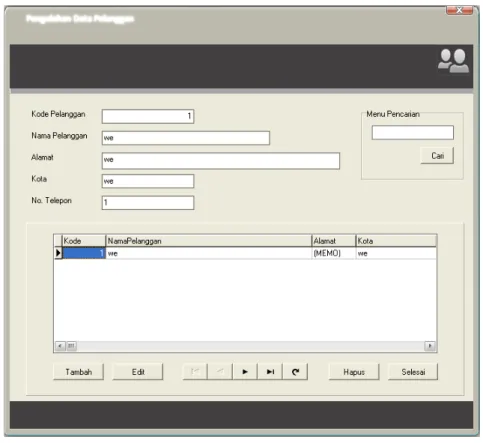
Task: Click the Alamat column header in grid
Action: point(334,241)
